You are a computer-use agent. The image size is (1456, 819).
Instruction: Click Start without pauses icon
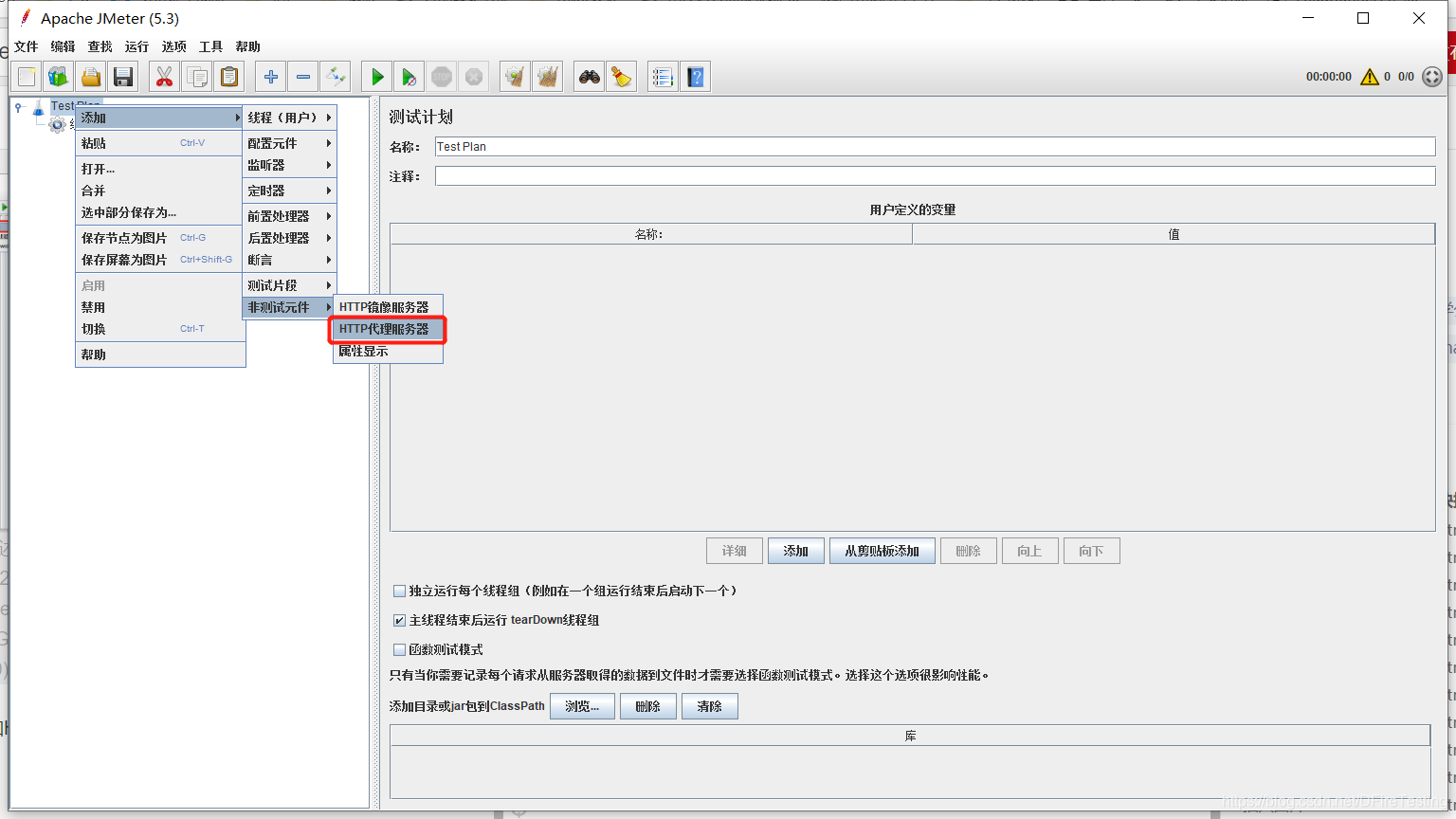point(409,77)
